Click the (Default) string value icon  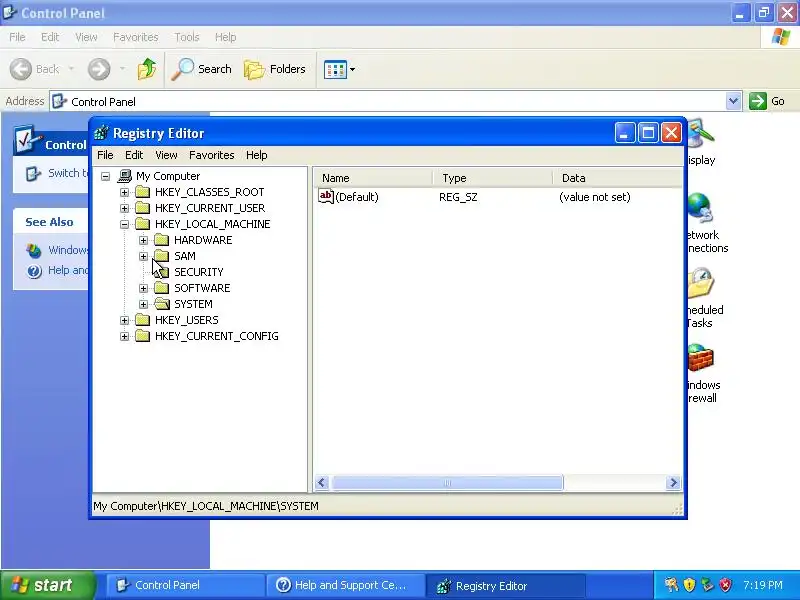(x=326, y=196)
